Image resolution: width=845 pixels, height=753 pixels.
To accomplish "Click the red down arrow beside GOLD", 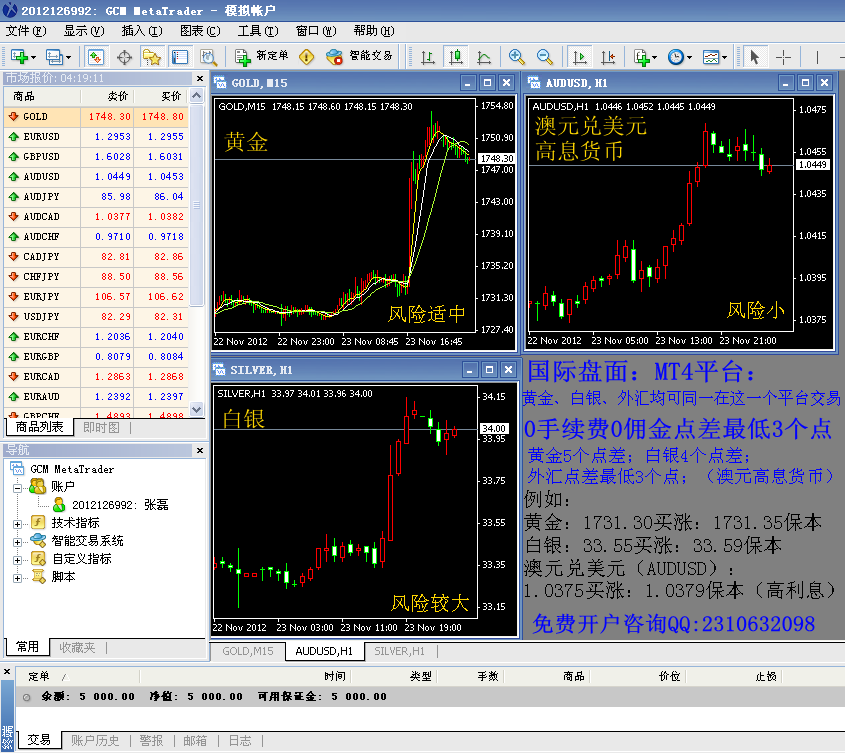I will (x=13, y=116).
